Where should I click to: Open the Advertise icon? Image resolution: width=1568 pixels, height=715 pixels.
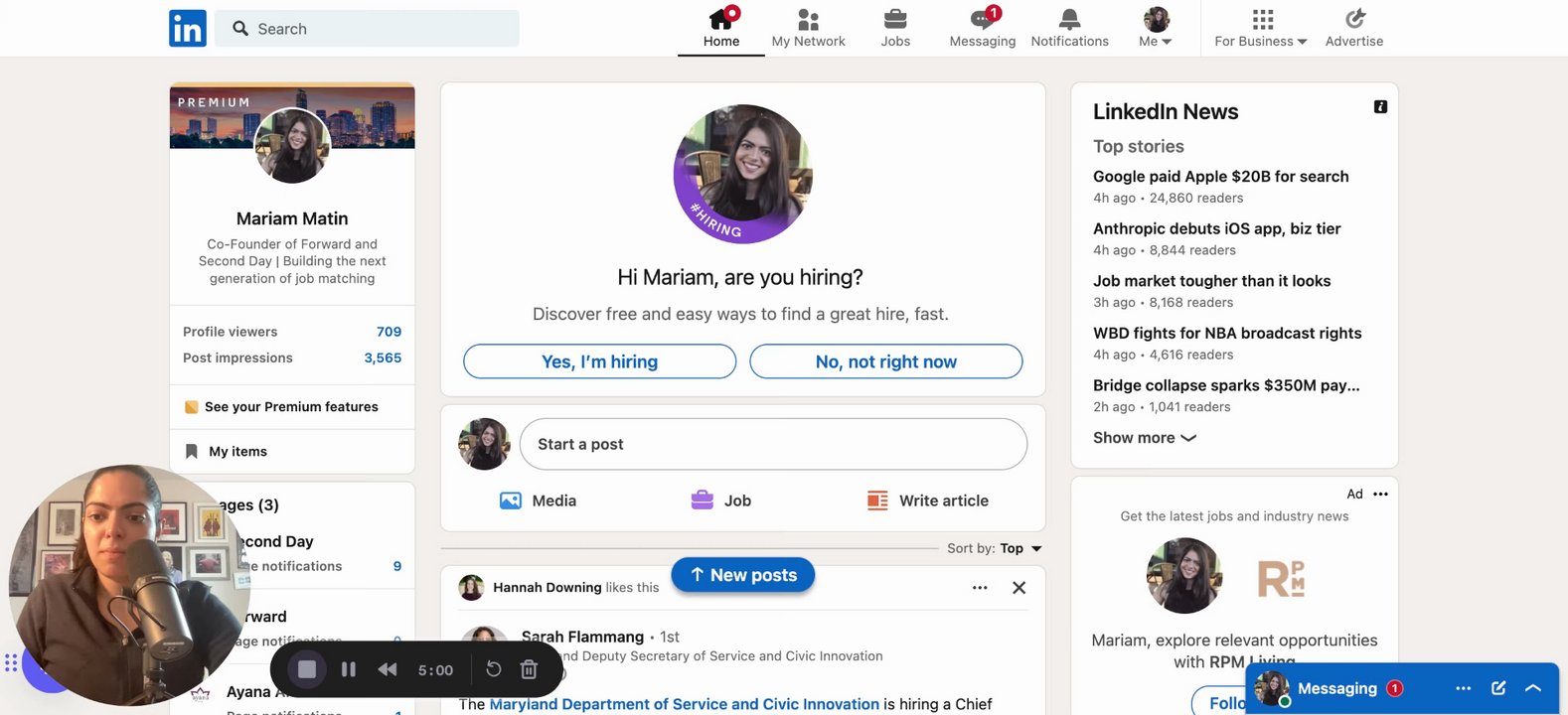(x=1354, y=19)
